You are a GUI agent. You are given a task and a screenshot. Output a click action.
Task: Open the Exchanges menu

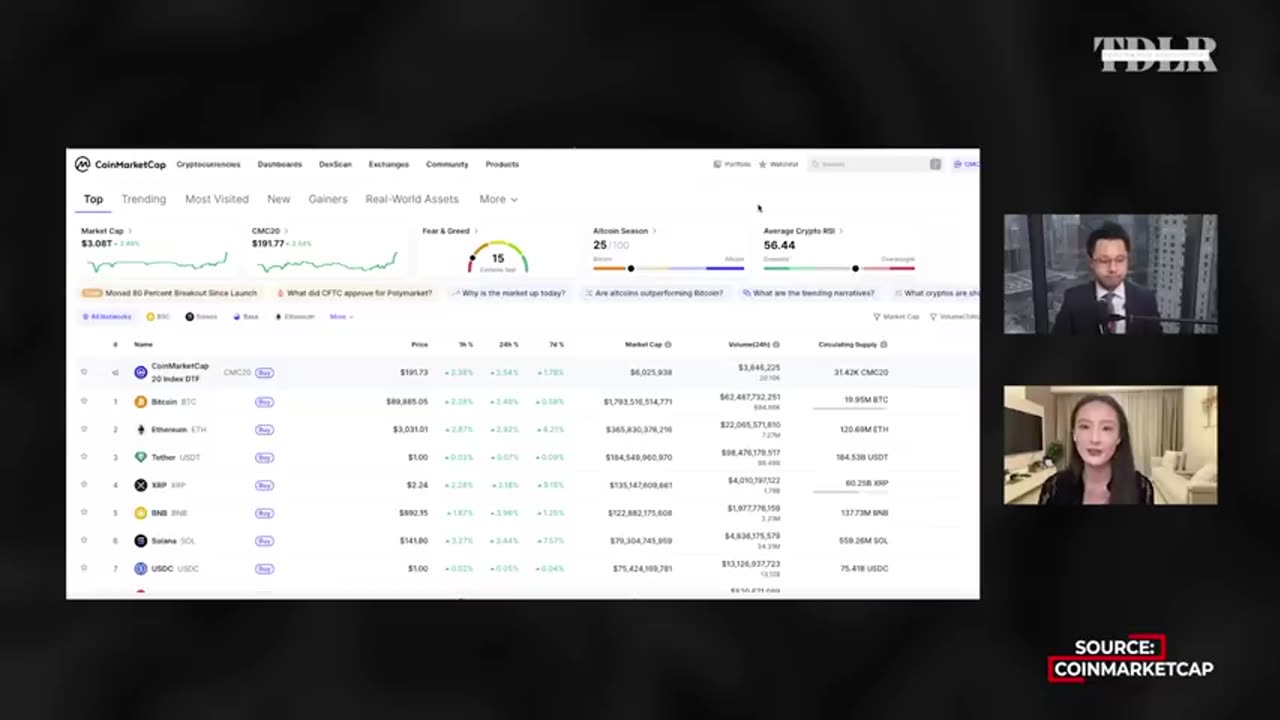click(x=388, y=164)
